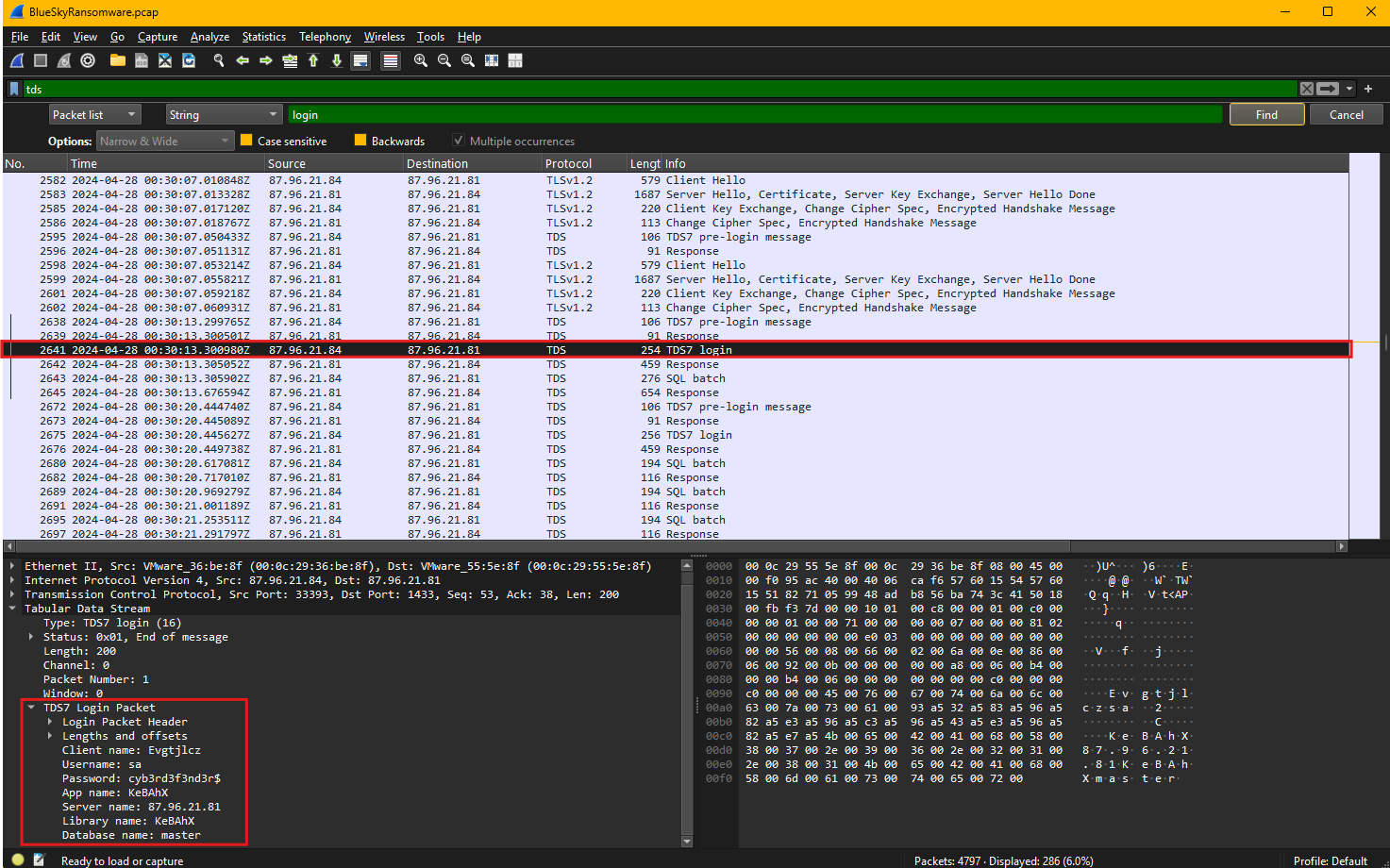Expand the Login Packet Header node
The image size is (1390, 868).
[50, 722]
